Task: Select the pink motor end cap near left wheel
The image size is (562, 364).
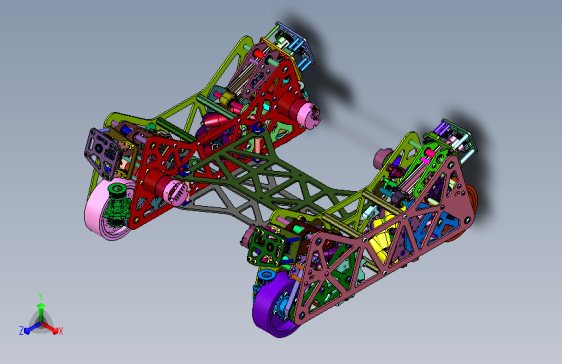Action: point(176,193)
